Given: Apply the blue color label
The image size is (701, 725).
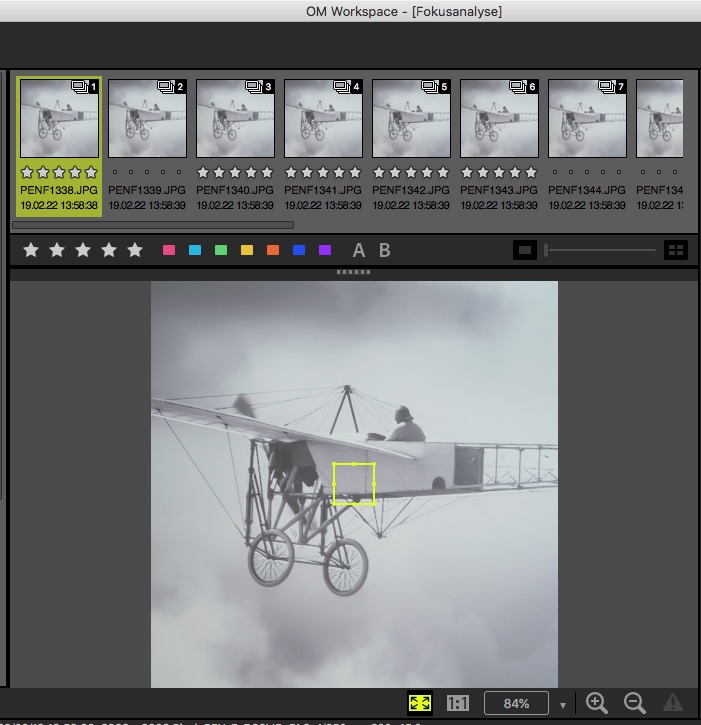Looking at the screenshot, I should coord(299,250).
